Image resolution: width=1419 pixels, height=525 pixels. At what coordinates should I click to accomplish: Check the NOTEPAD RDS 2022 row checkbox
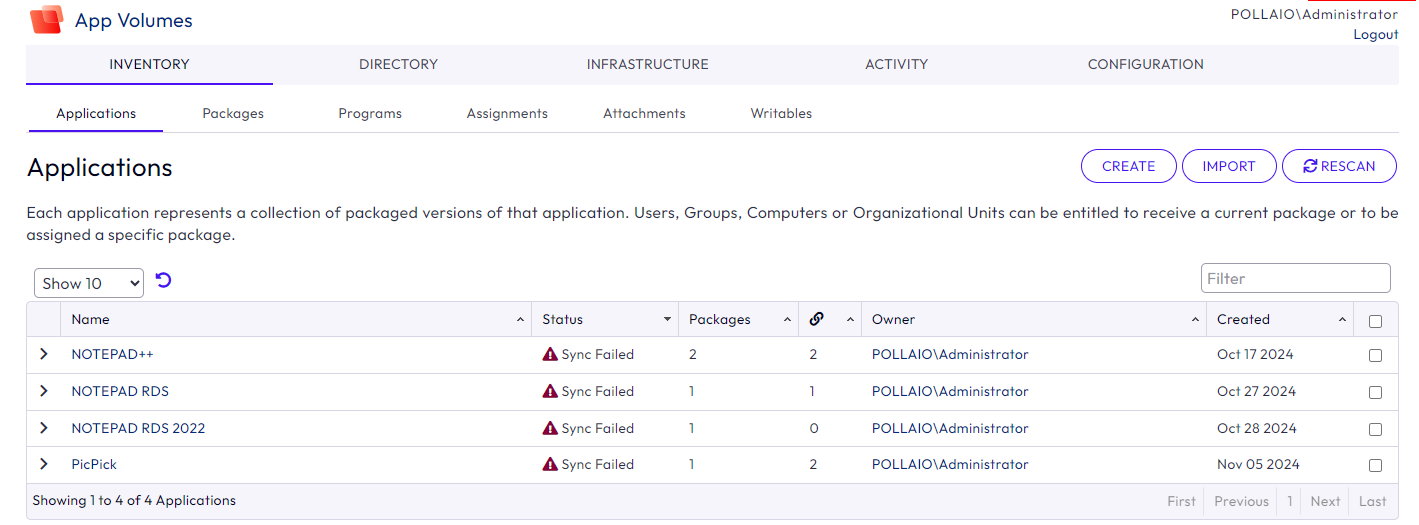click(x=1375, y=429)
